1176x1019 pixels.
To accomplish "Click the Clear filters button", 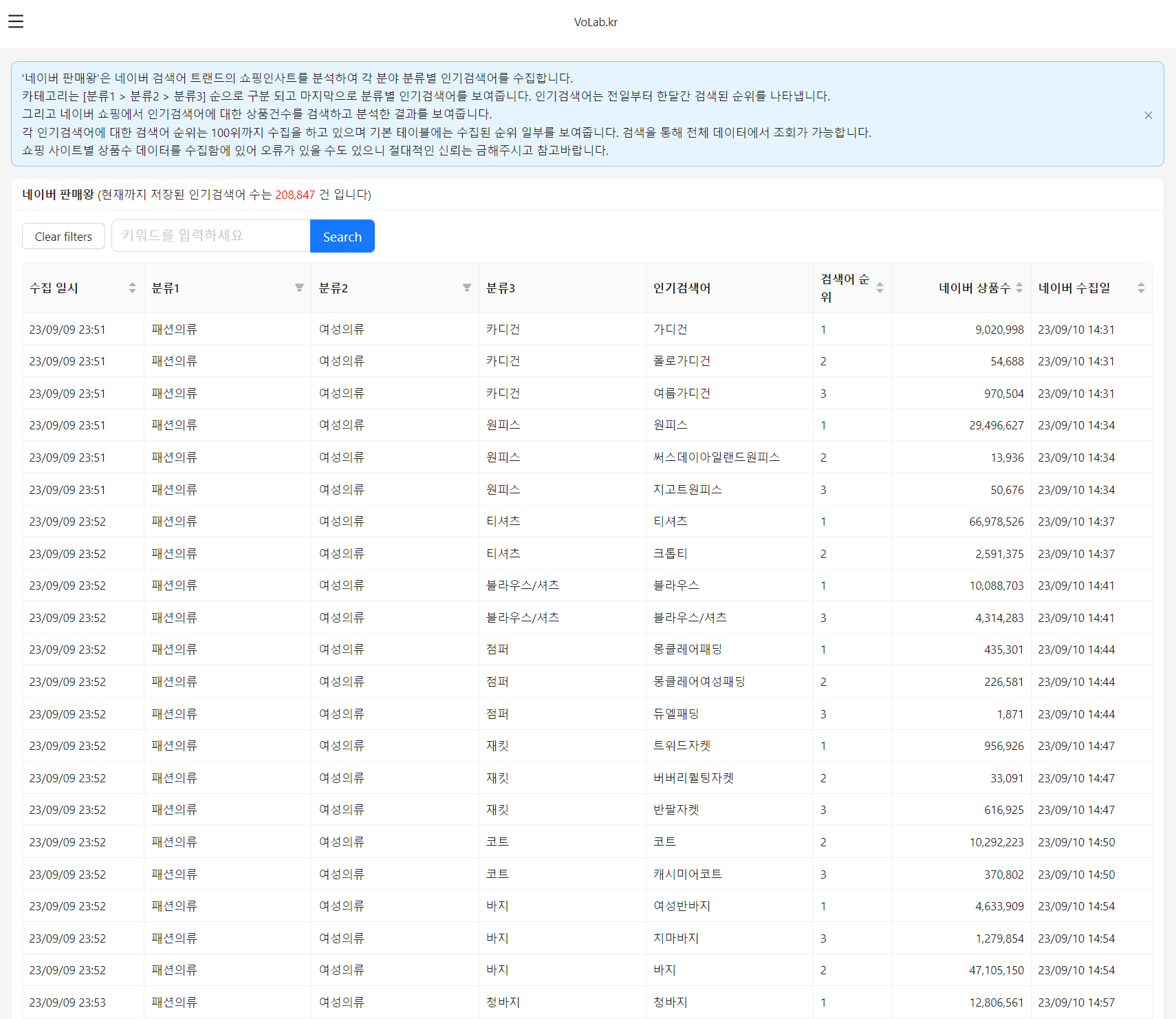I will pos(63,236).
